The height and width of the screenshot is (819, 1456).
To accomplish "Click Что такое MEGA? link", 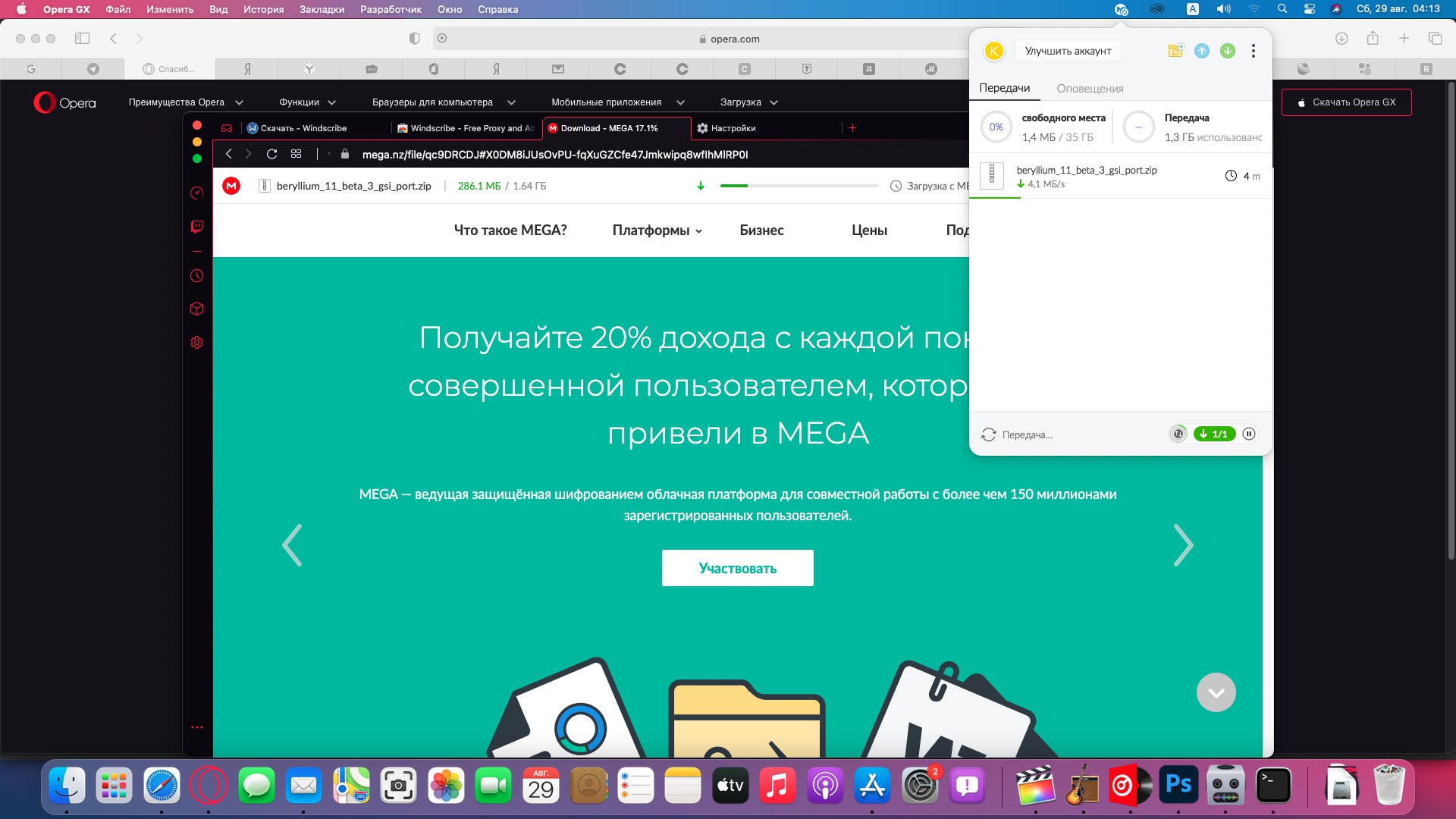I will click(x=510, y=231).
